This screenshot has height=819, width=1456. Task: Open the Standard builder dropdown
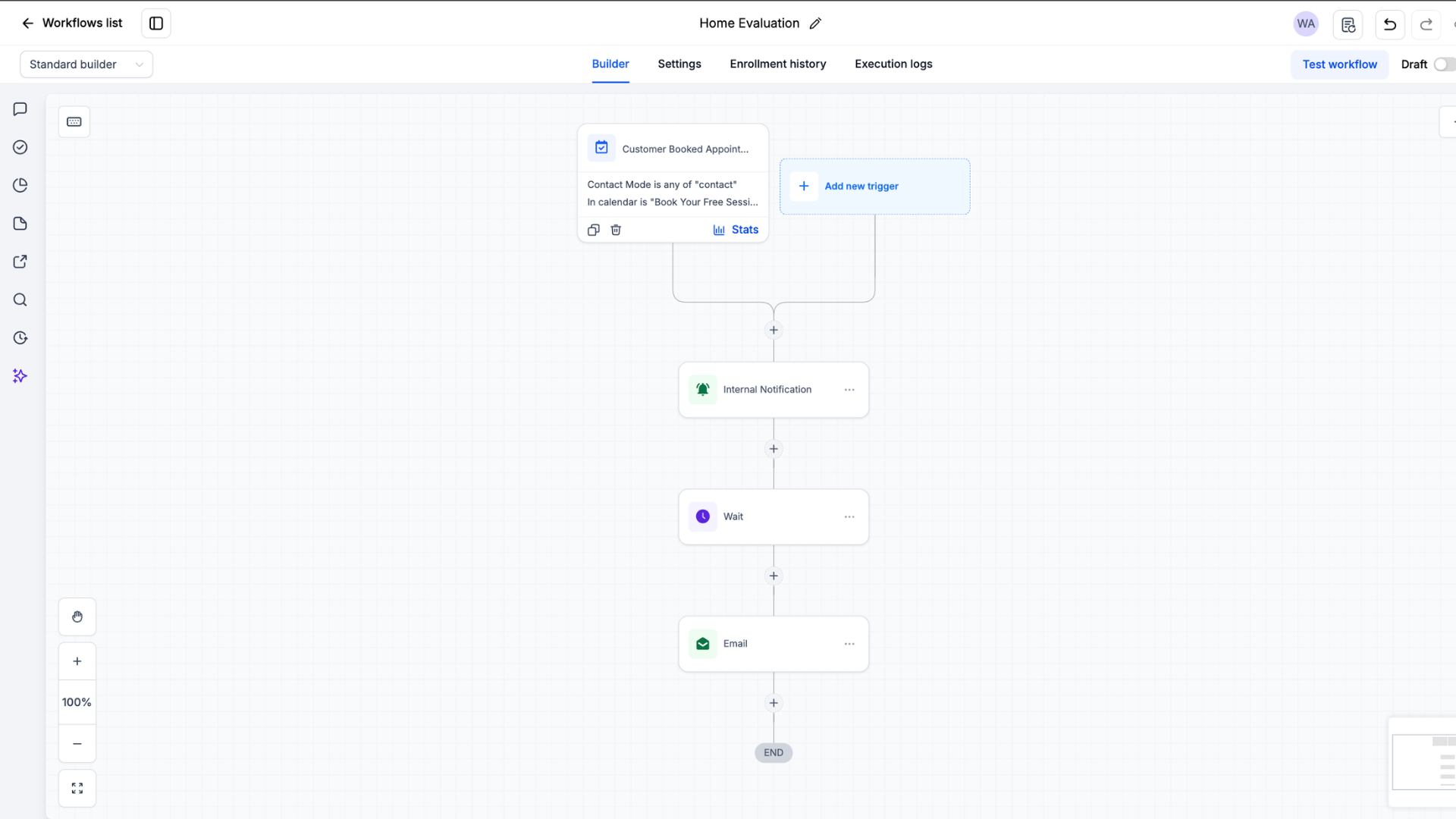pyautogui.click(x=86, y=64)
